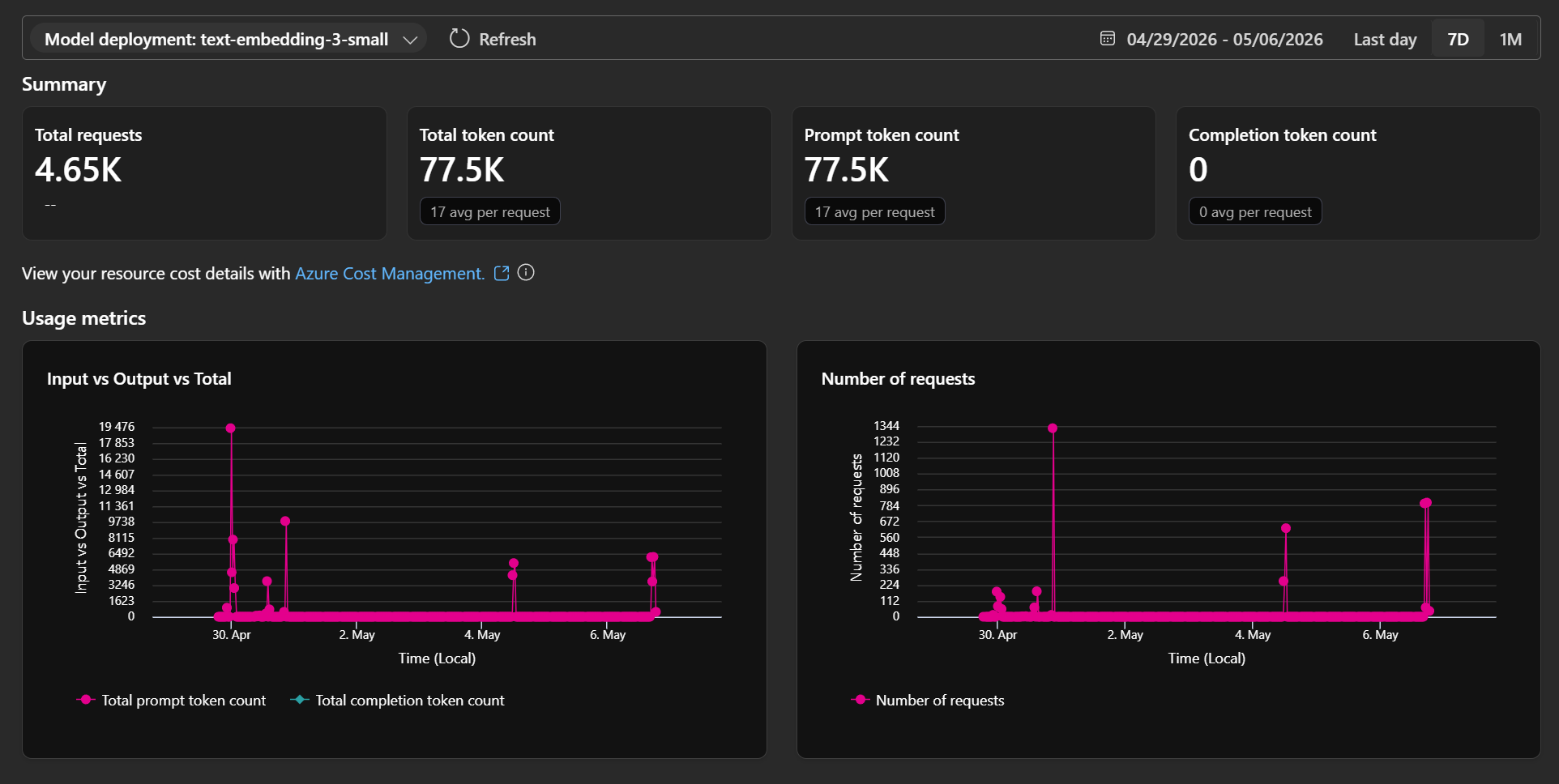Click the 19 476 y-axis label
This screenshot has height=784, width=1559.
(117, 427)
